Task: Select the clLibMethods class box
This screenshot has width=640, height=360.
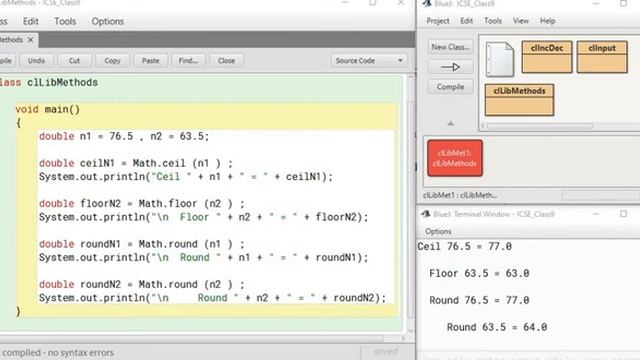Action: 519,100
